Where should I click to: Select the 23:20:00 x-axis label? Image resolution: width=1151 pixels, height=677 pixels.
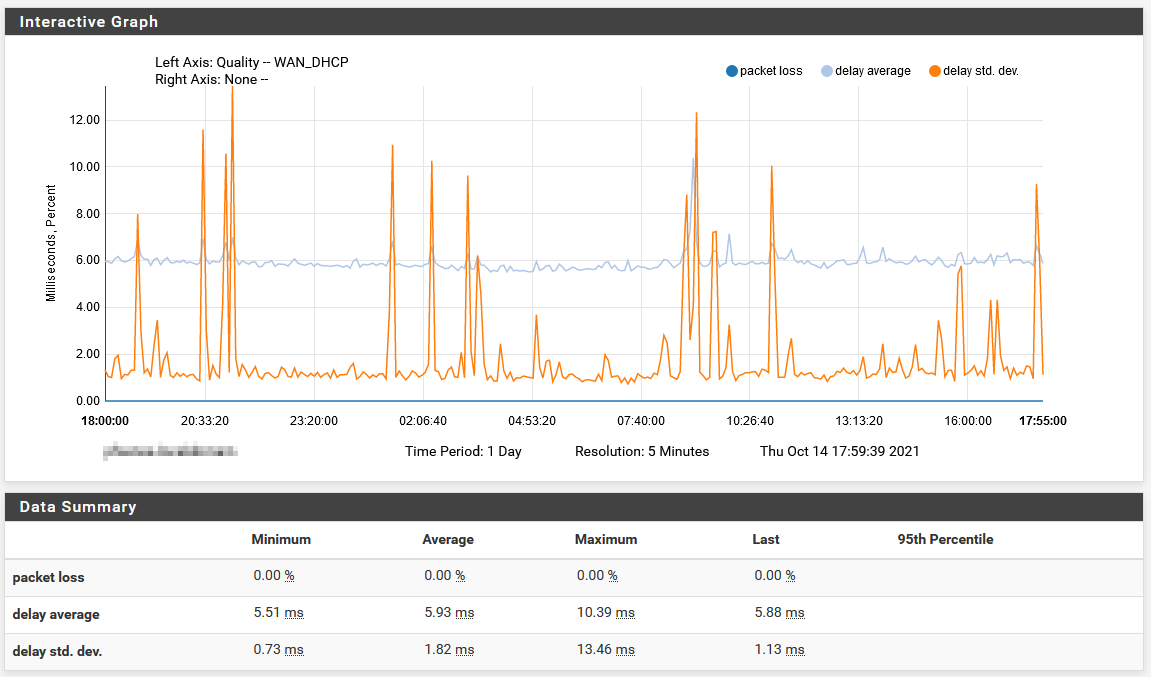coord(314,421)
